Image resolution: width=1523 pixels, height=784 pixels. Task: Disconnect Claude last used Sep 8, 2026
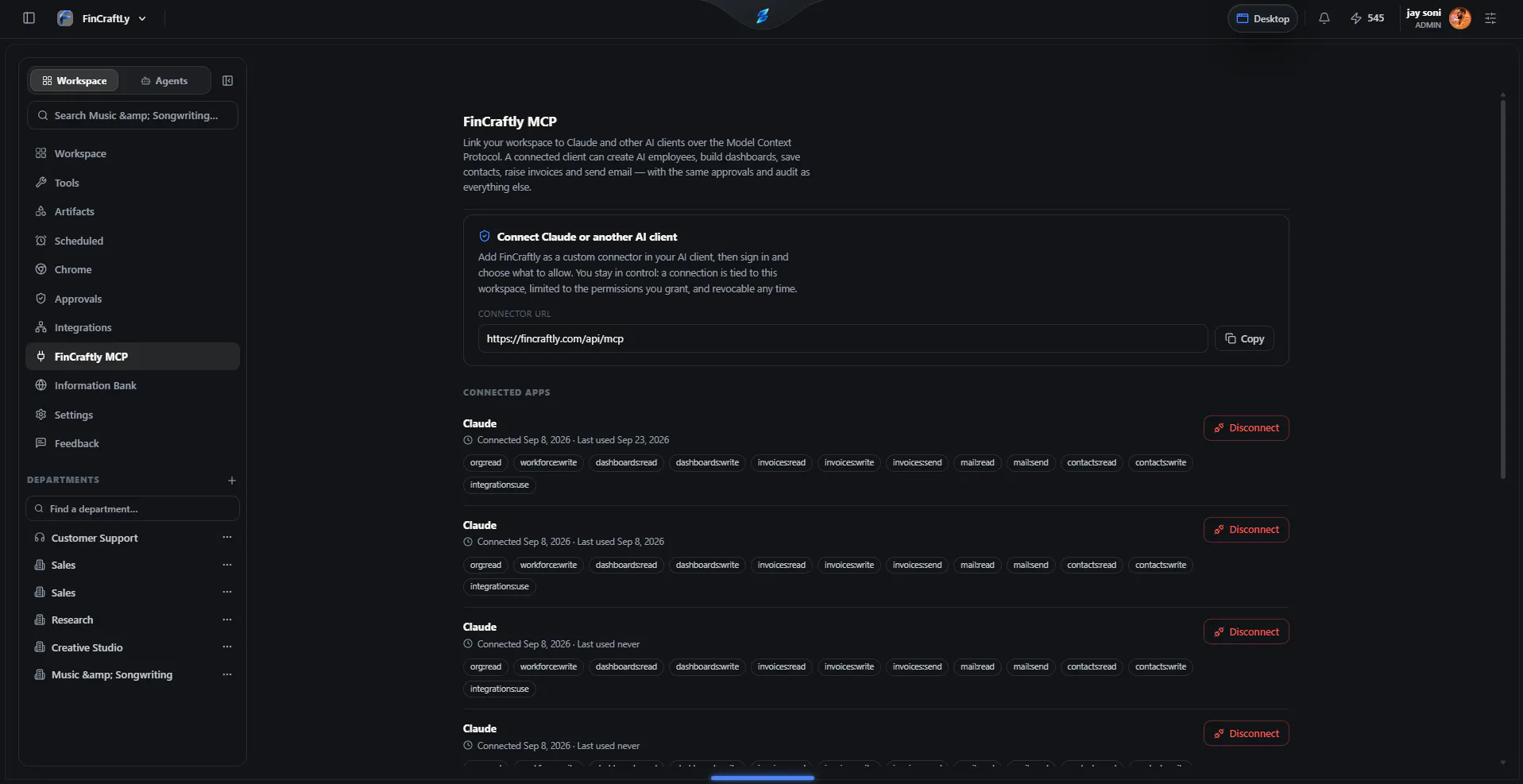pyautogui.click(x=1246, y=530)
